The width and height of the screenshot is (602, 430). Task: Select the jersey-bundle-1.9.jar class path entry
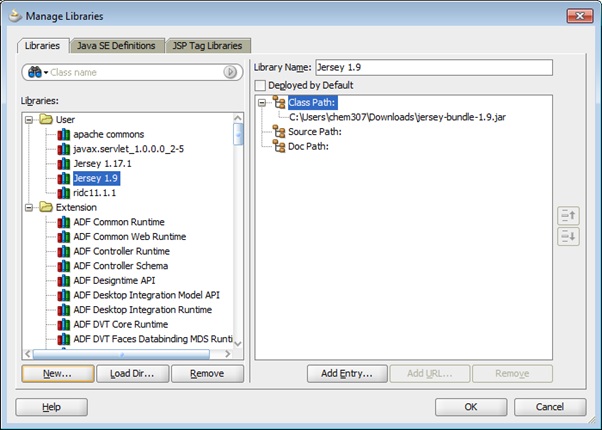pos(397,117)
